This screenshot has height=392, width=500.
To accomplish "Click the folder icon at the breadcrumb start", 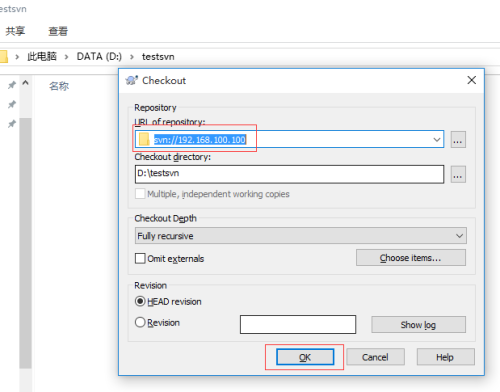I will [x=3, y=56].
